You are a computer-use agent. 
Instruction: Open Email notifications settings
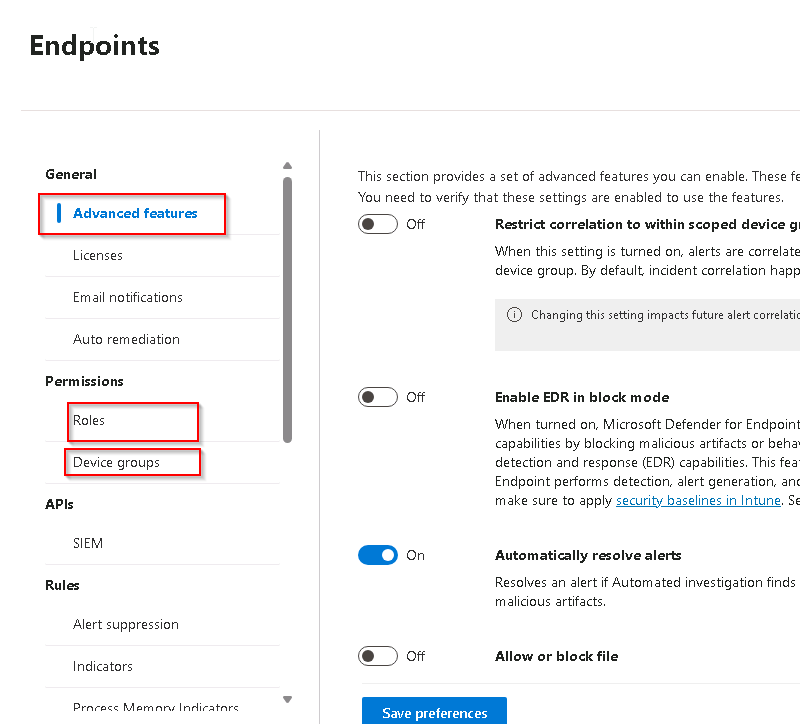click(128, 297)
